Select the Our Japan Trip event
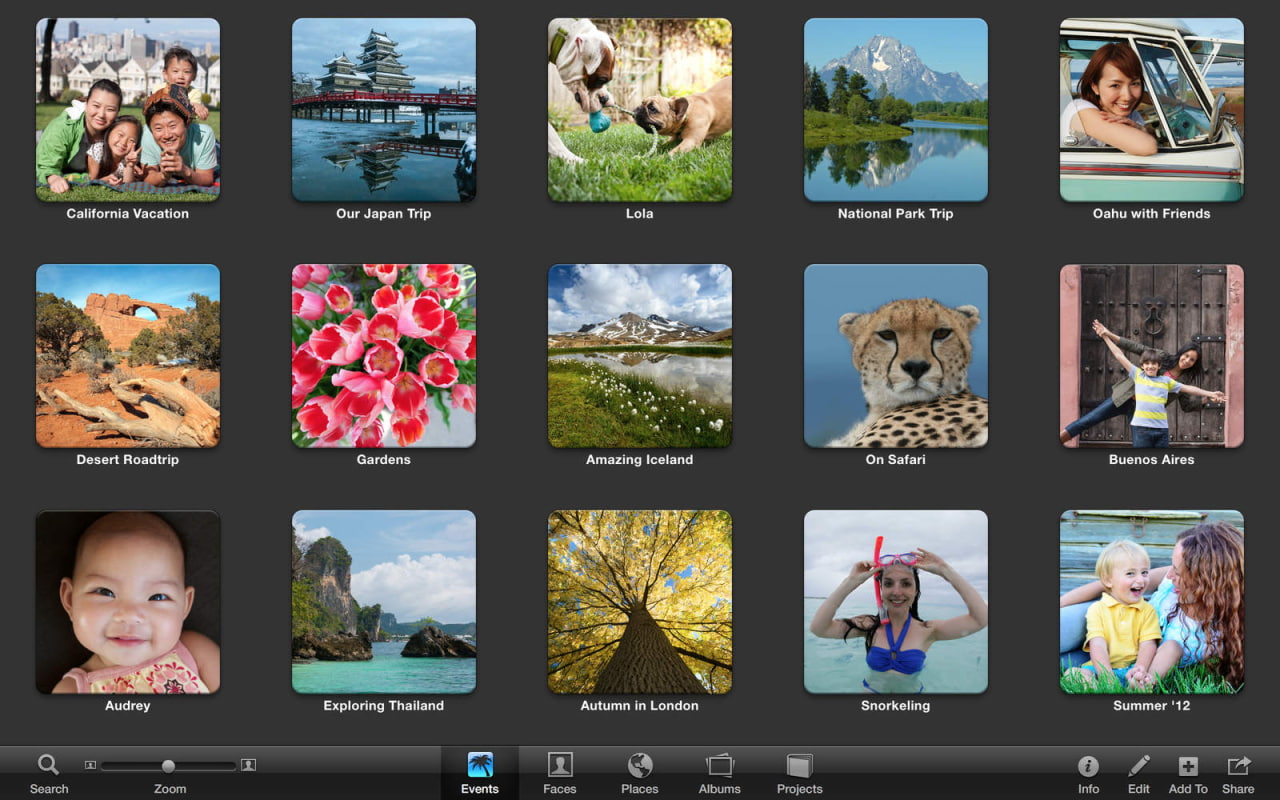The width and height of the screenshot is (1280, 800). (x=384, y=109)
